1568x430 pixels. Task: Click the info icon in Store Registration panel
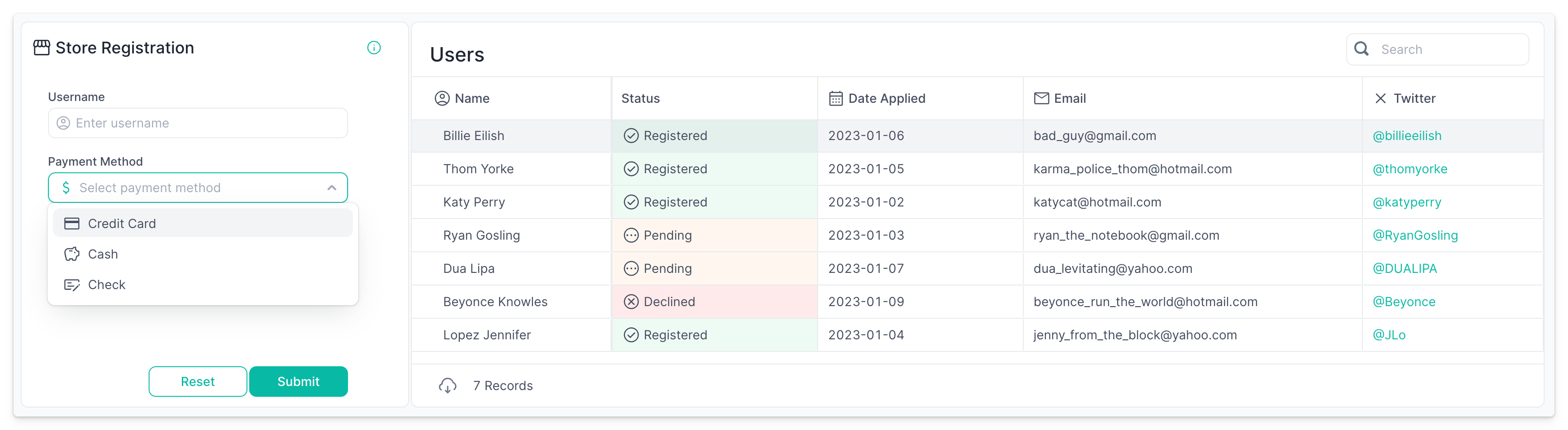click(374, 48)
